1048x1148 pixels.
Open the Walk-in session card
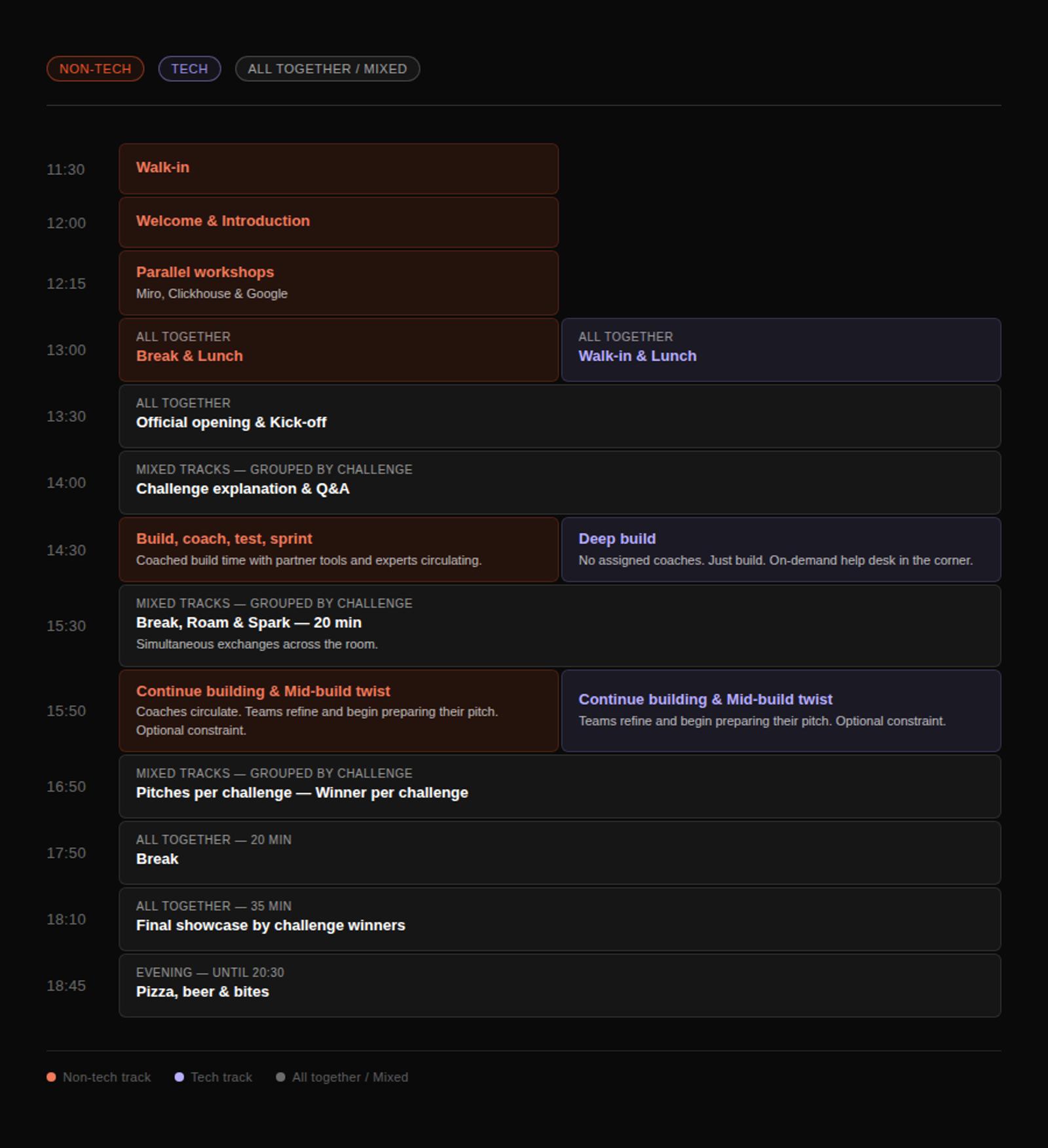pyautogui.click(x=338, y=168)
